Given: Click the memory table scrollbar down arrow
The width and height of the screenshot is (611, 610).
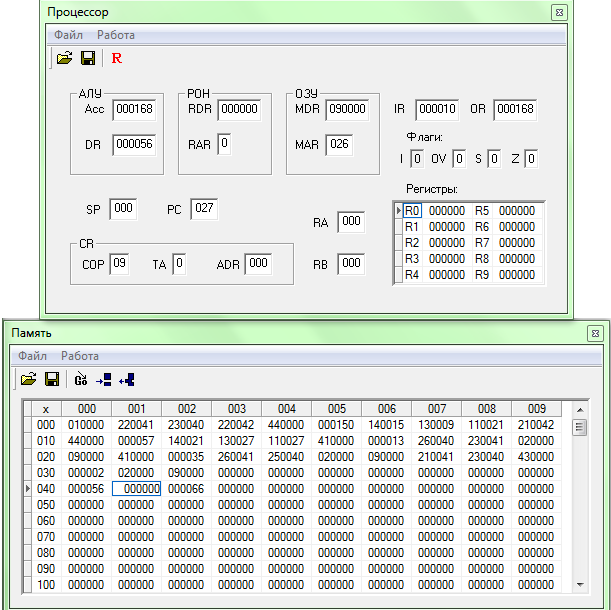Looking at the screenshot, I should [x=579, y=583].
